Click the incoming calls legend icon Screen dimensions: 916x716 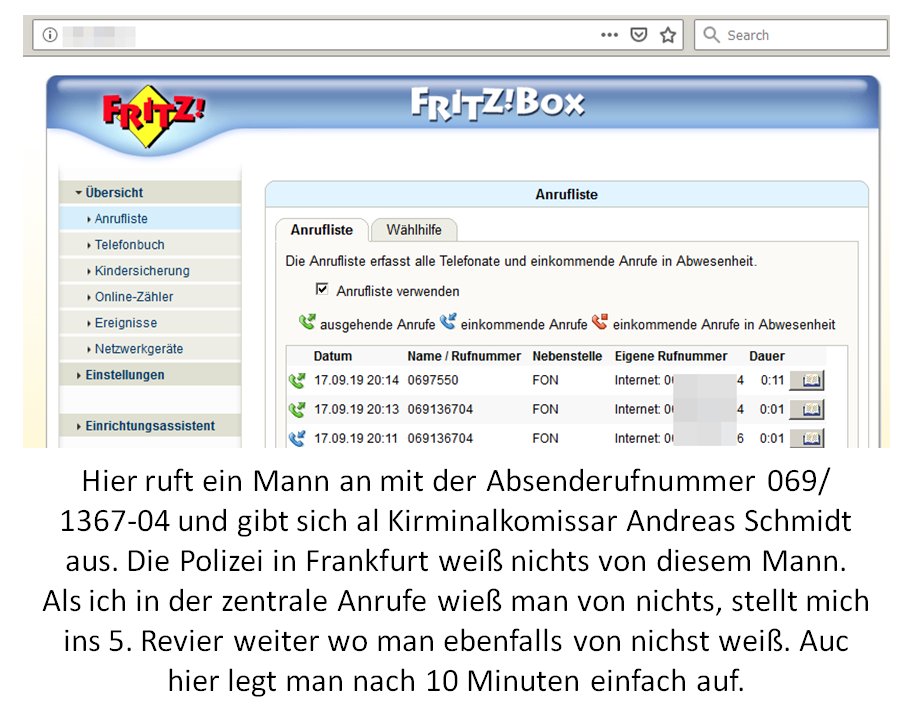click(448, 322)
